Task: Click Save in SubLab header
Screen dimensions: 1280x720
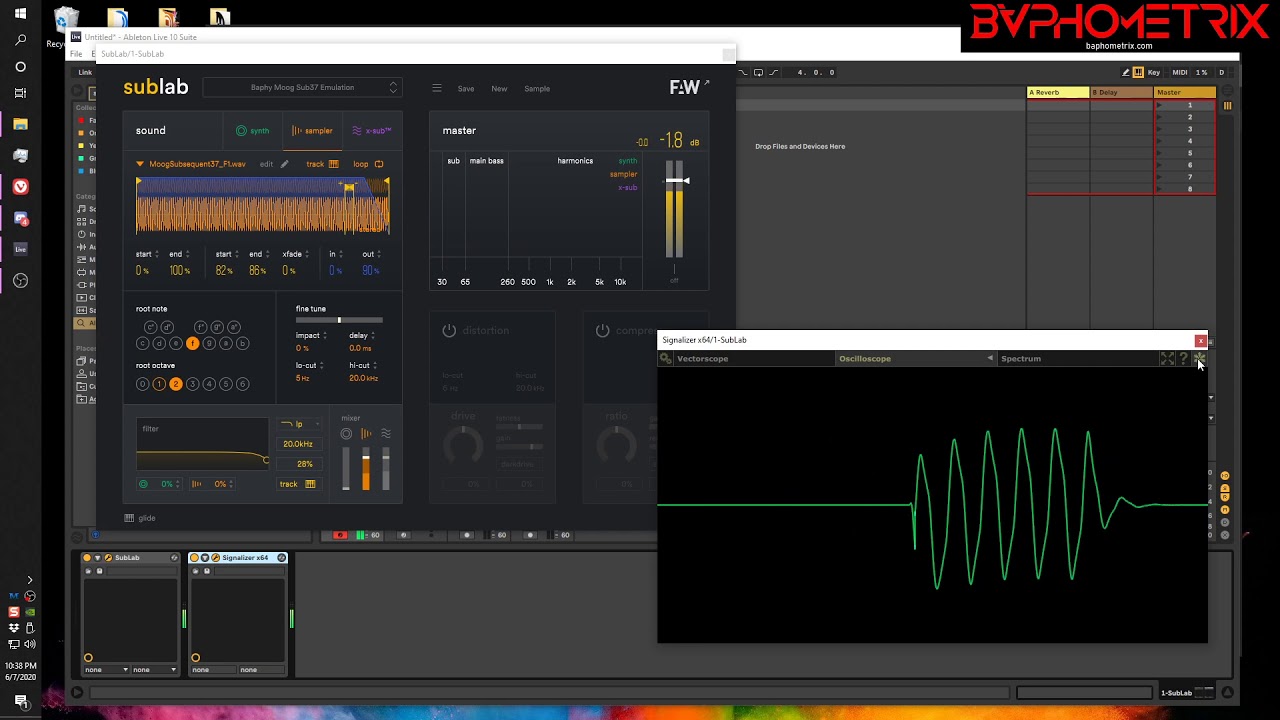Action: 466,89
